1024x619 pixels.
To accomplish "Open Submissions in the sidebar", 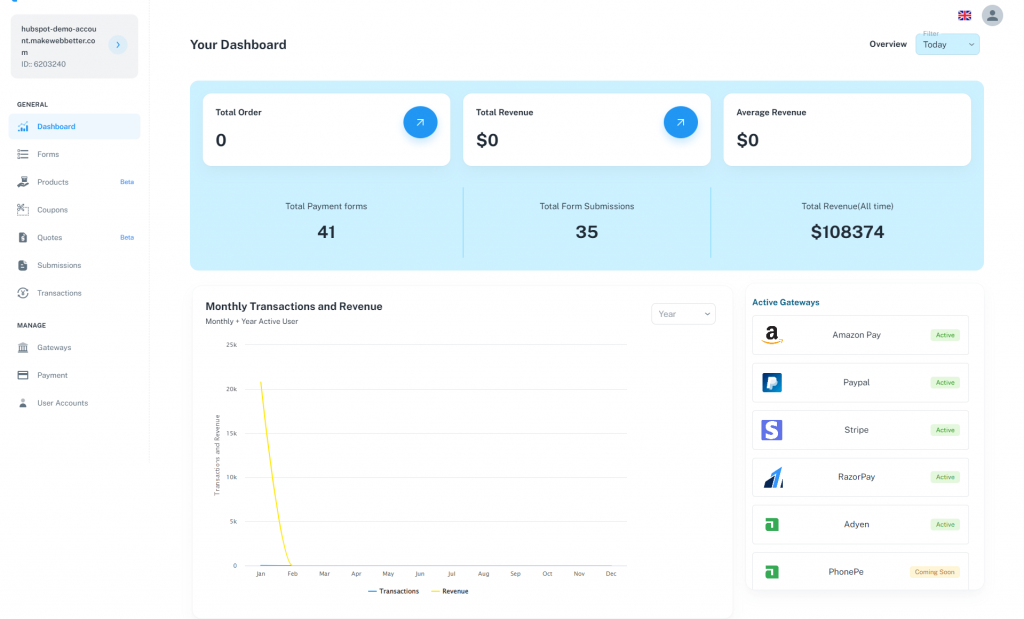I will point(59,265).
